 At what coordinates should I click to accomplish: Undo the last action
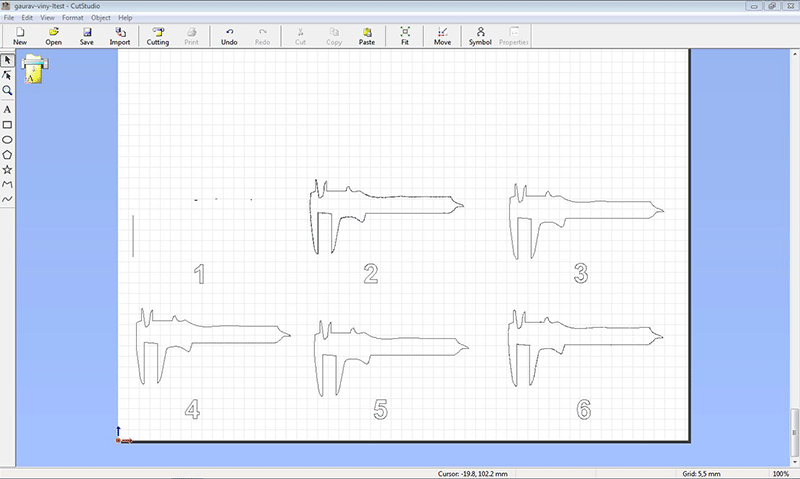[x=229, y=36]
